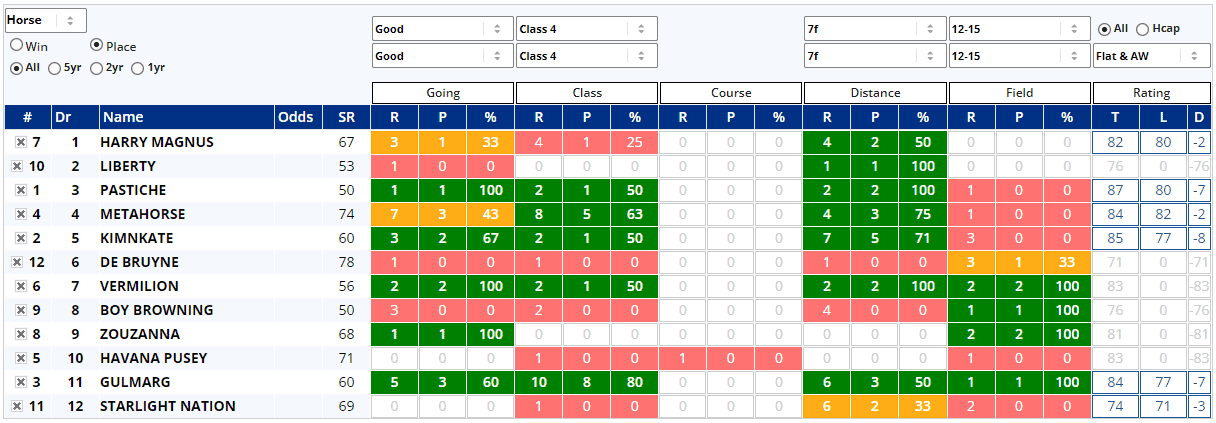Open the Horse dropdown selector
The image size is (1216, 423).
(45, 20)
